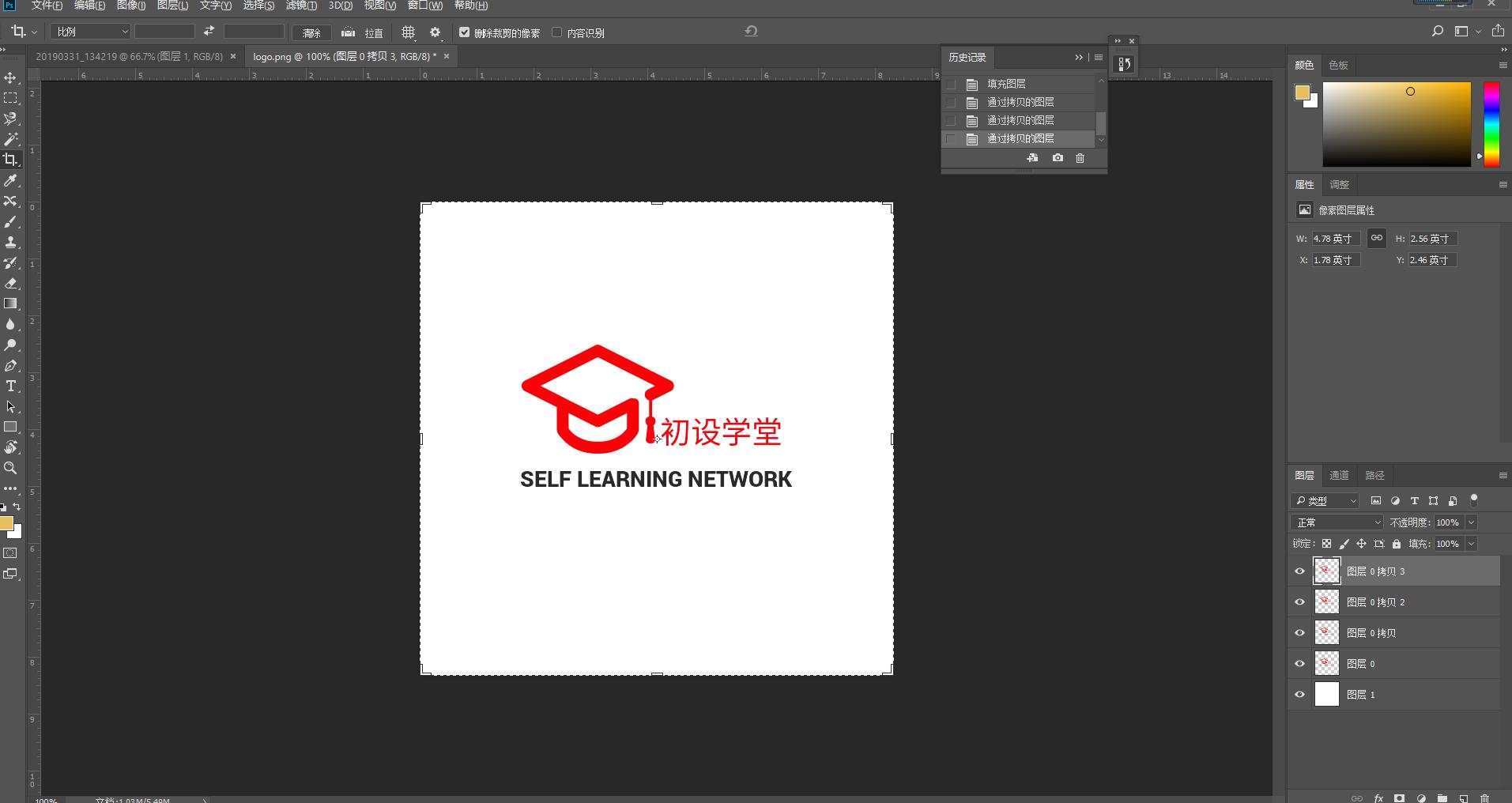This screenshot has height=803, width=1512.
Task: Create a new snapshot in History panel
Action: point(1058,158)
